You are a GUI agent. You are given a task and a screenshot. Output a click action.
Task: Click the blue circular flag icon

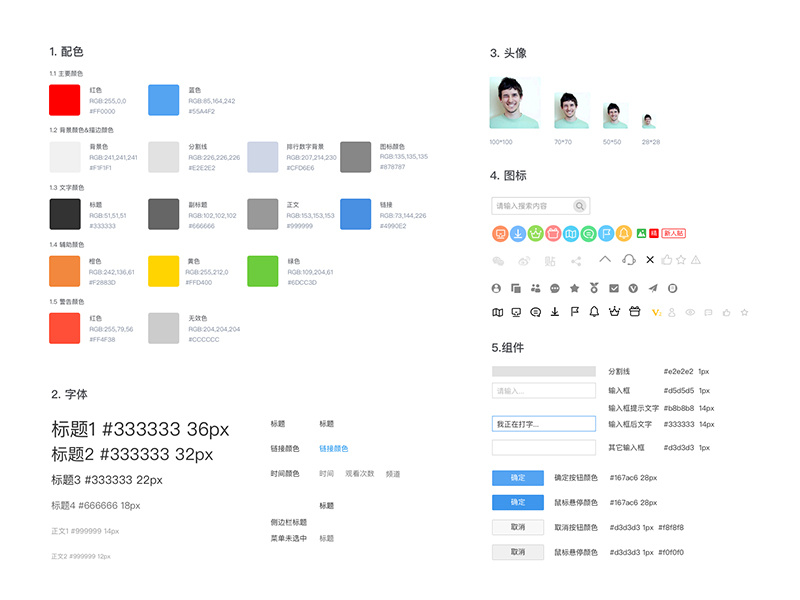pos(606,234)
